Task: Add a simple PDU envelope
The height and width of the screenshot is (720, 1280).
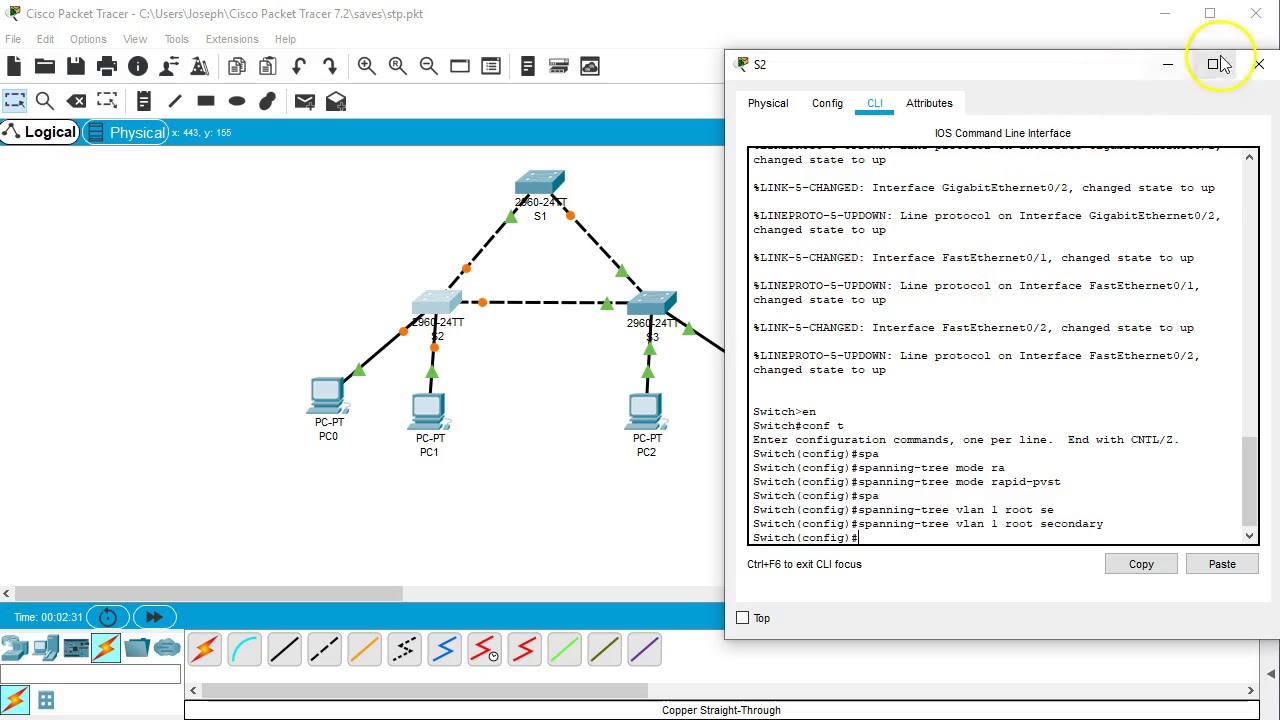Action: (305, 101)
